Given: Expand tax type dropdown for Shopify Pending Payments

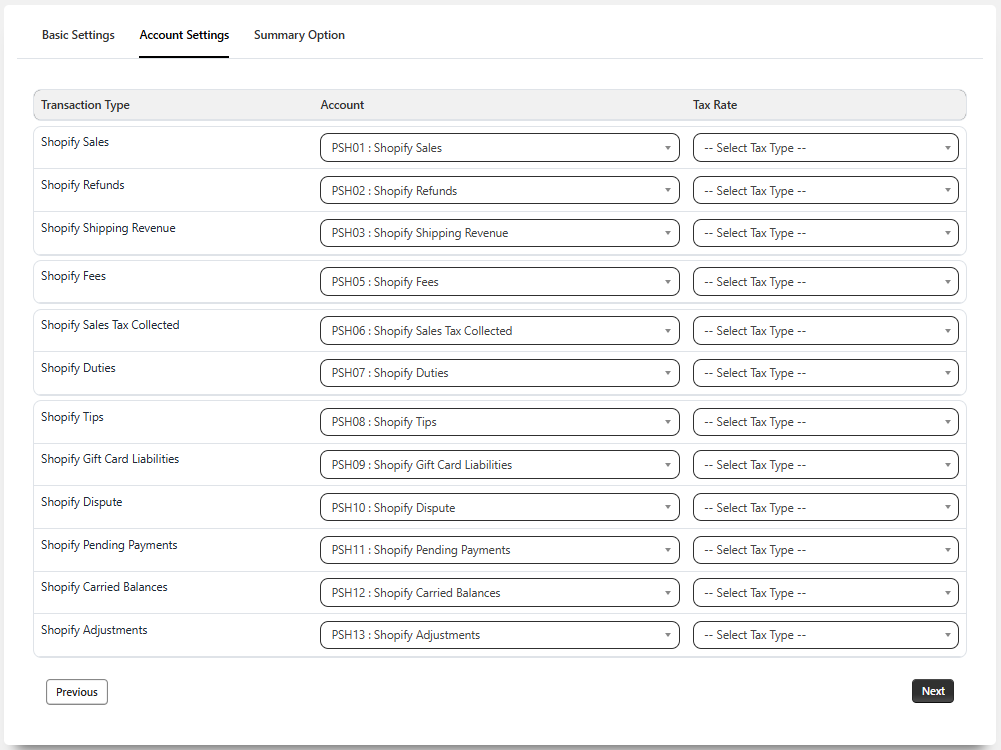Looking at the screenshot, I should click(825, 550).
